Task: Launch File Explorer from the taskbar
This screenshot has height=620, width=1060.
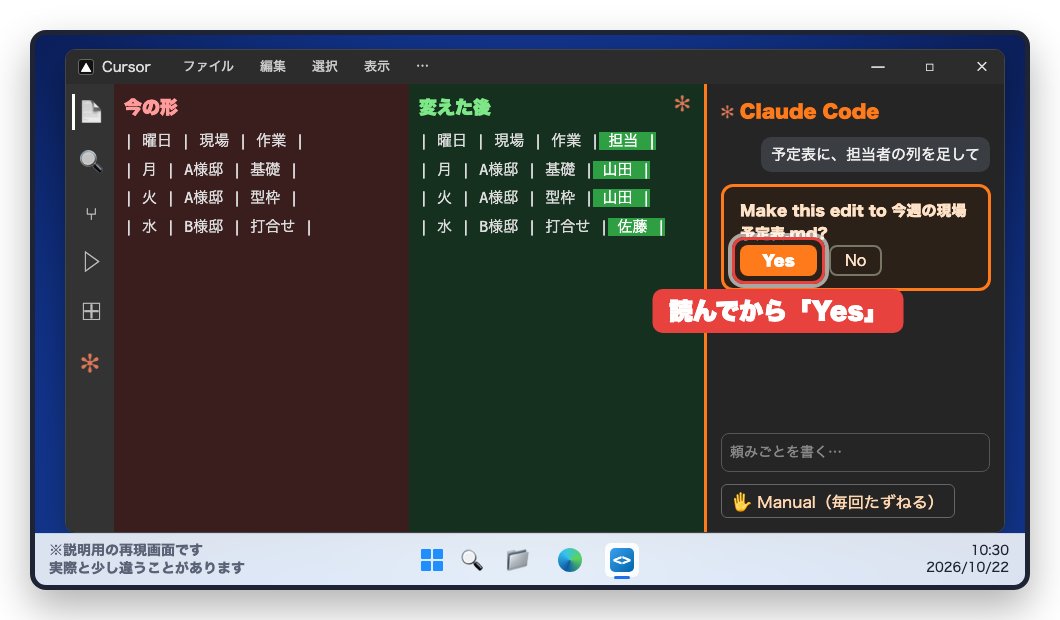Action: [517, 560]
